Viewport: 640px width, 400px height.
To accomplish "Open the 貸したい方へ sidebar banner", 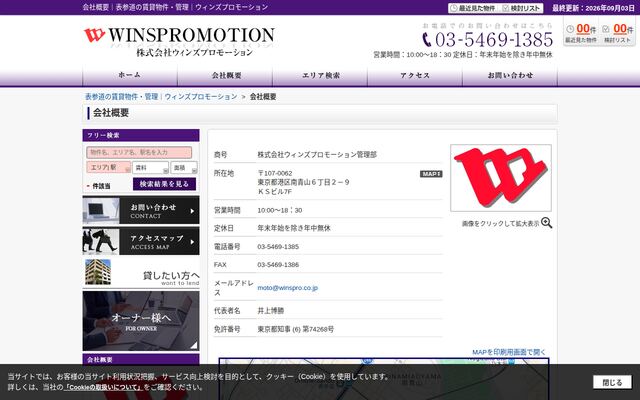I will click(x=141, y=272).
